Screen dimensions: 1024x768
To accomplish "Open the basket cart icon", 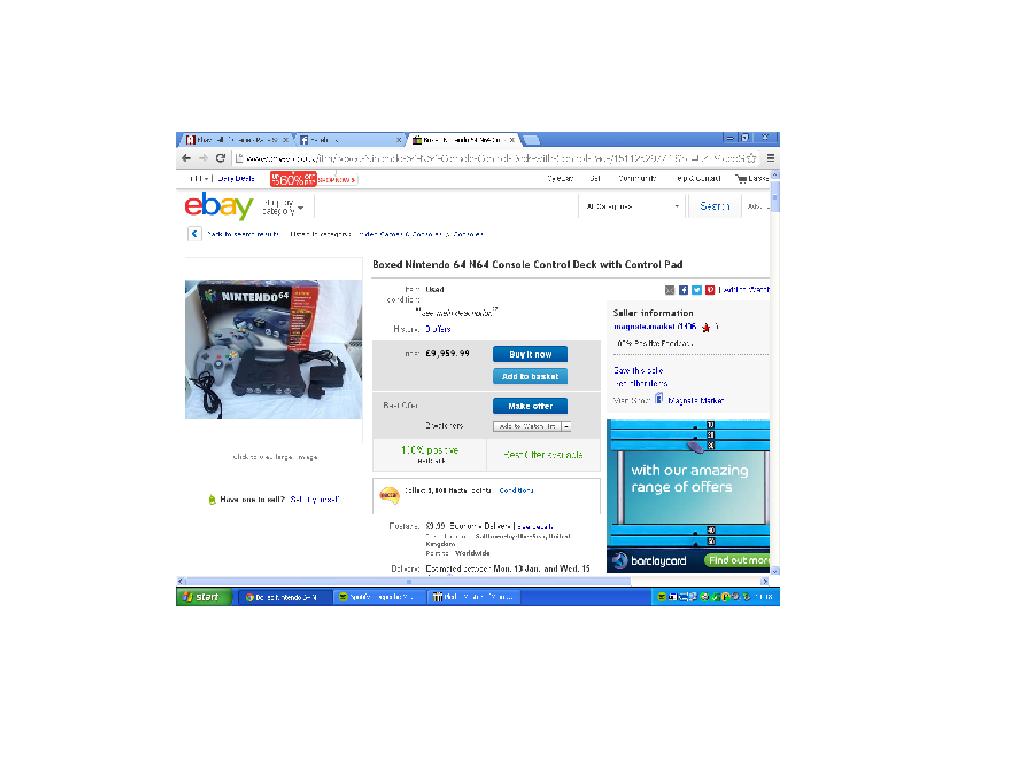I will coord(741,178).
